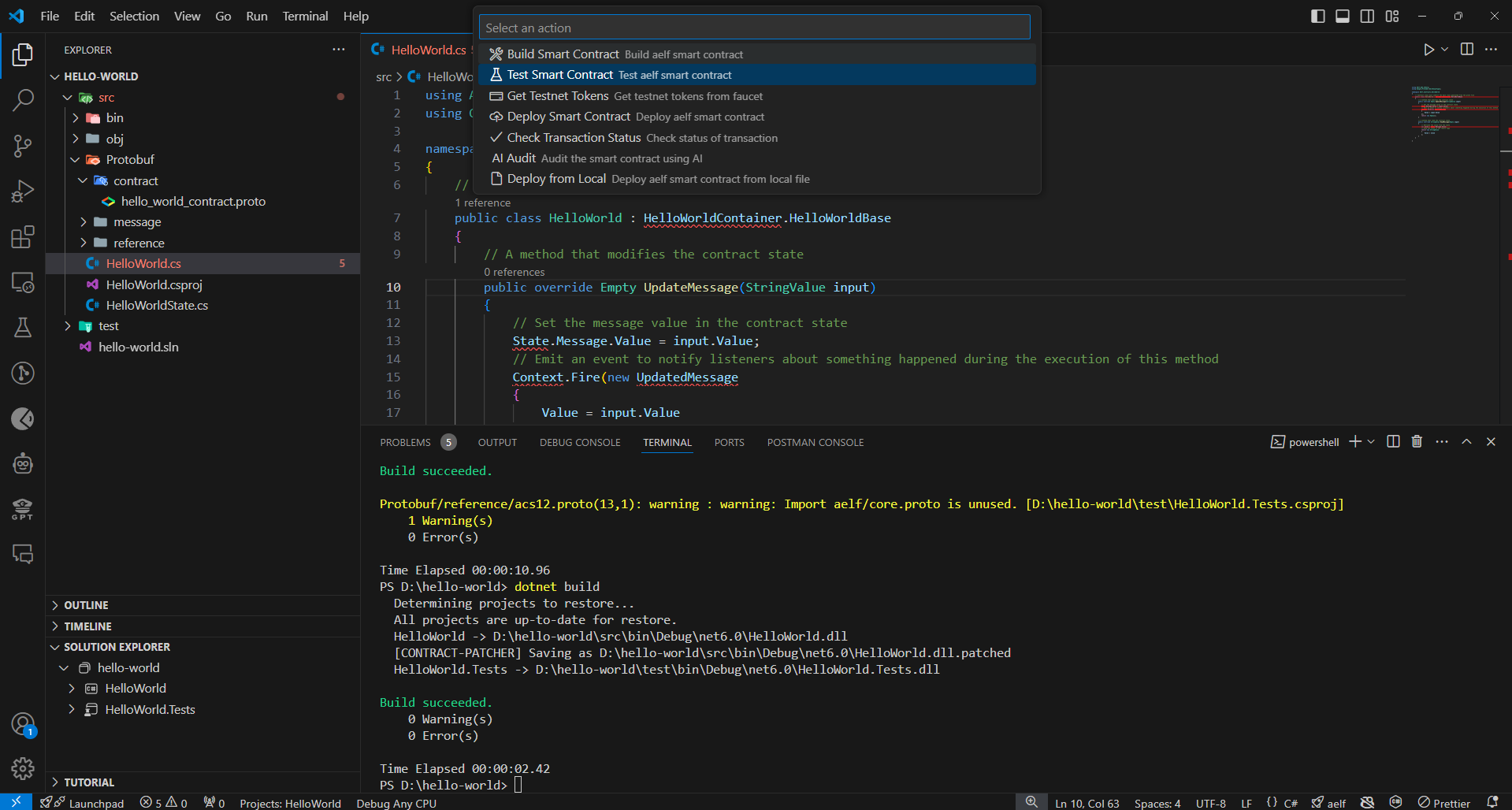Switch to the PROBLEMS tab
Screen dimensions: 1512x810
[x=405, y=443]
